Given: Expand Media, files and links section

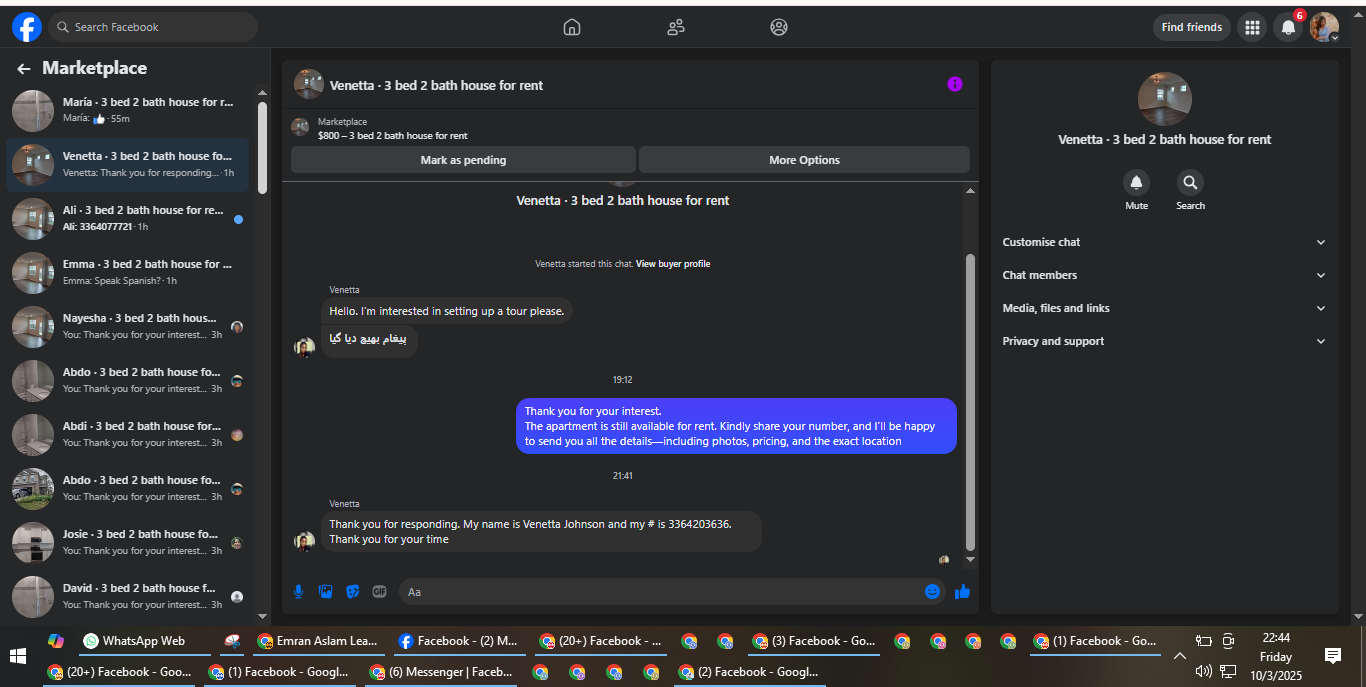Looking at the screenshot, I should [1165, 308].
